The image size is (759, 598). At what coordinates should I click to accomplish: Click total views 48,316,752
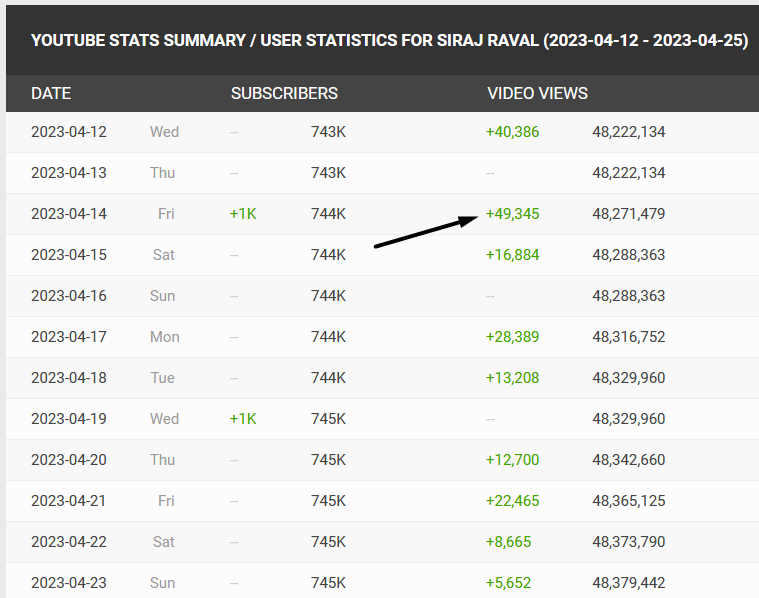[x=629, y=337]
